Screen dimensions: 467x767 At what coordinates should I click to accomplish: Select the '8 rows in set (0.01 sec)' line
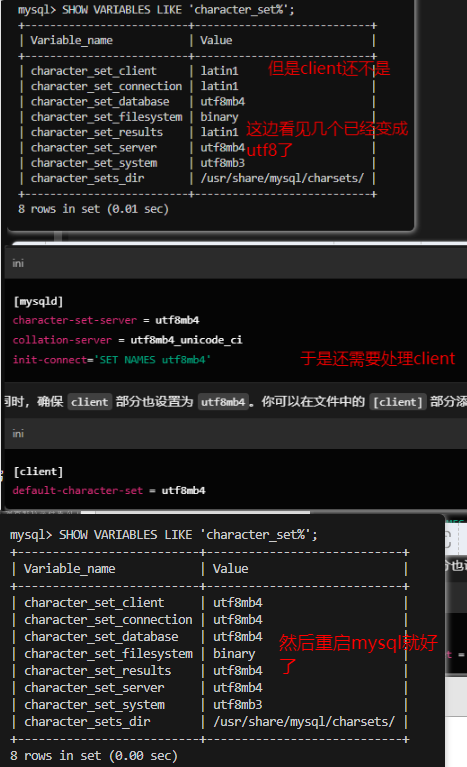93,209
